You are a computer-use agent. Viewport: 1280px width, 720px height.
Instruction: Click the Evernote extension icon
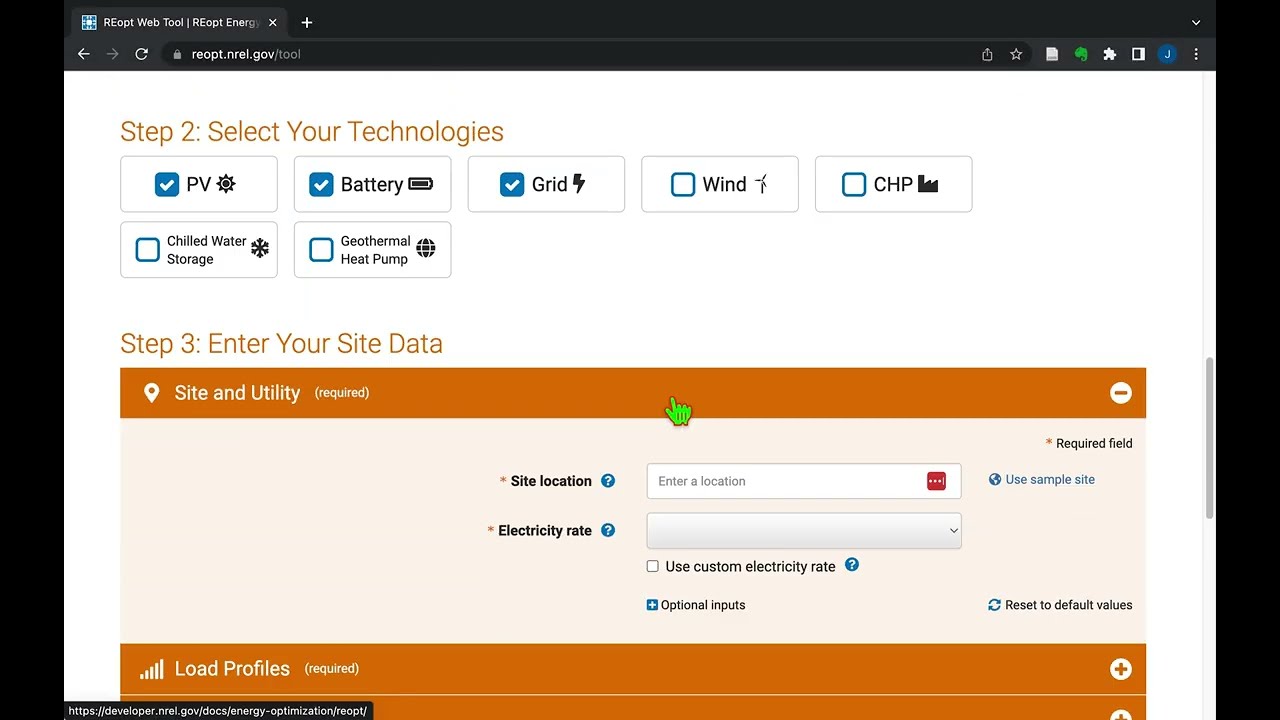click(x=1081, y=54)
